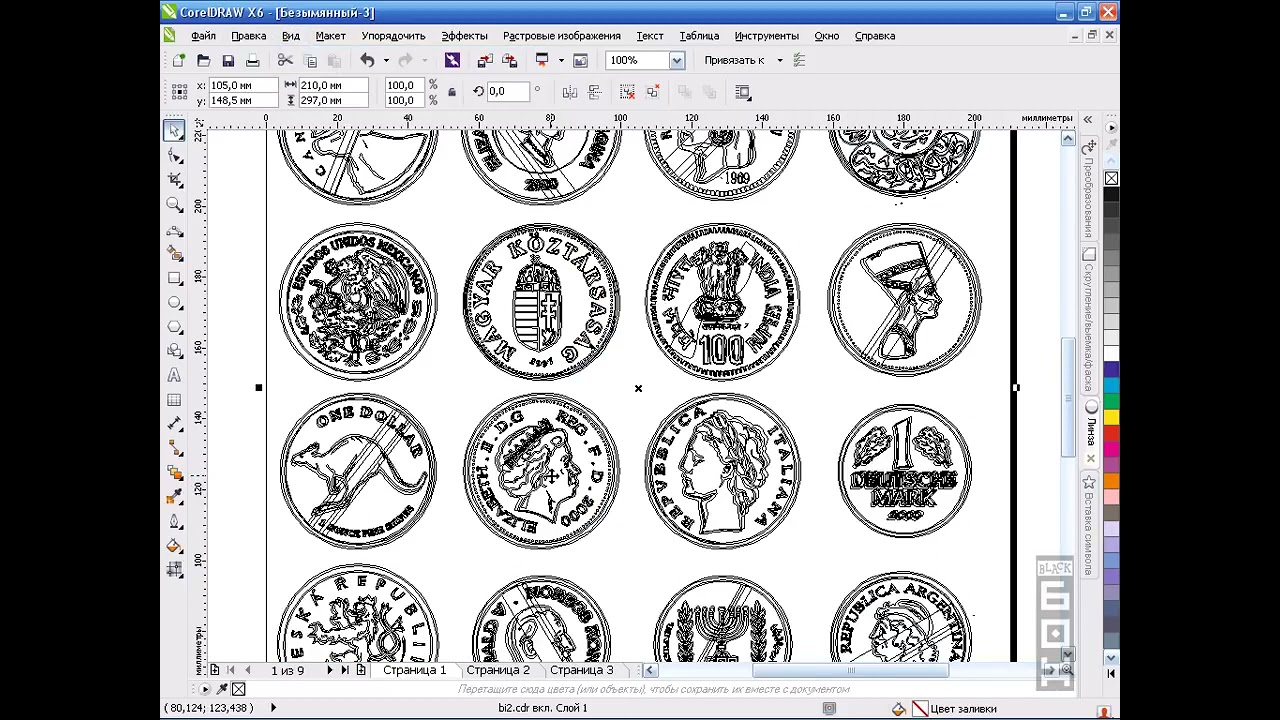The width and height of the screenshot is (1280, 720).
Task: Select the Crop tool
Action: tap(175, 180)
